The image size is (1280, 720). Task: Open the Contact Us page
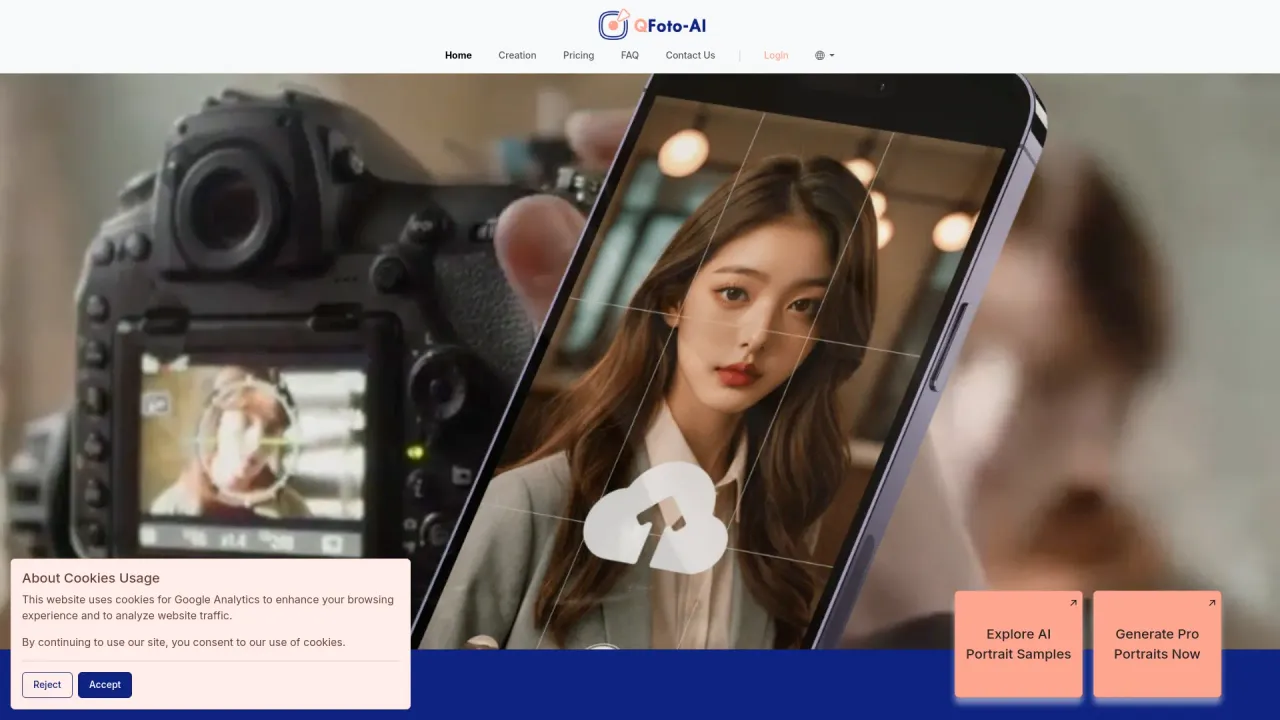[x=690, y=55]
